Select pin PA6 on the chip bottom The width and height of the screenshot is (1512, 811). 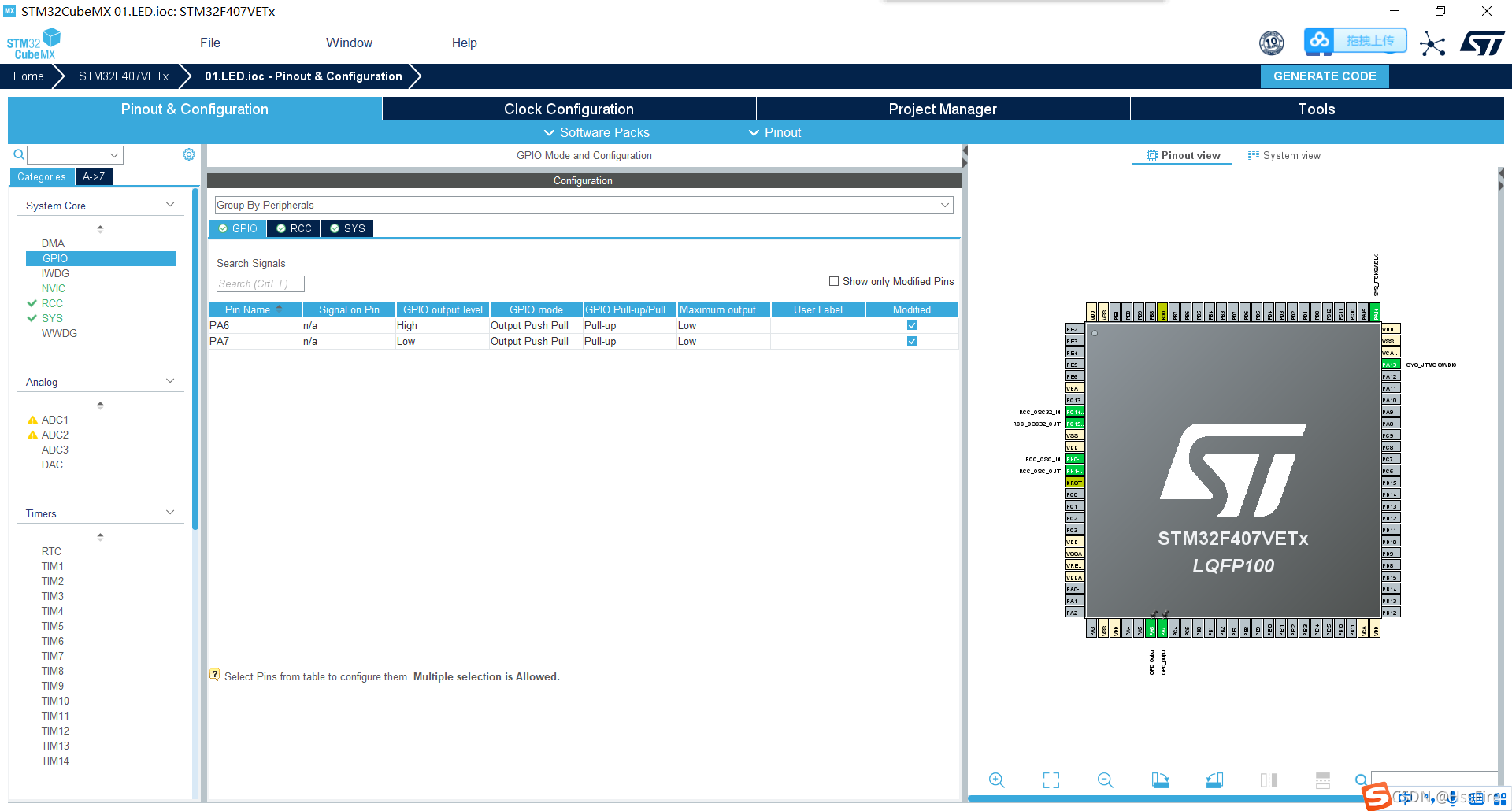point(1151,628)
